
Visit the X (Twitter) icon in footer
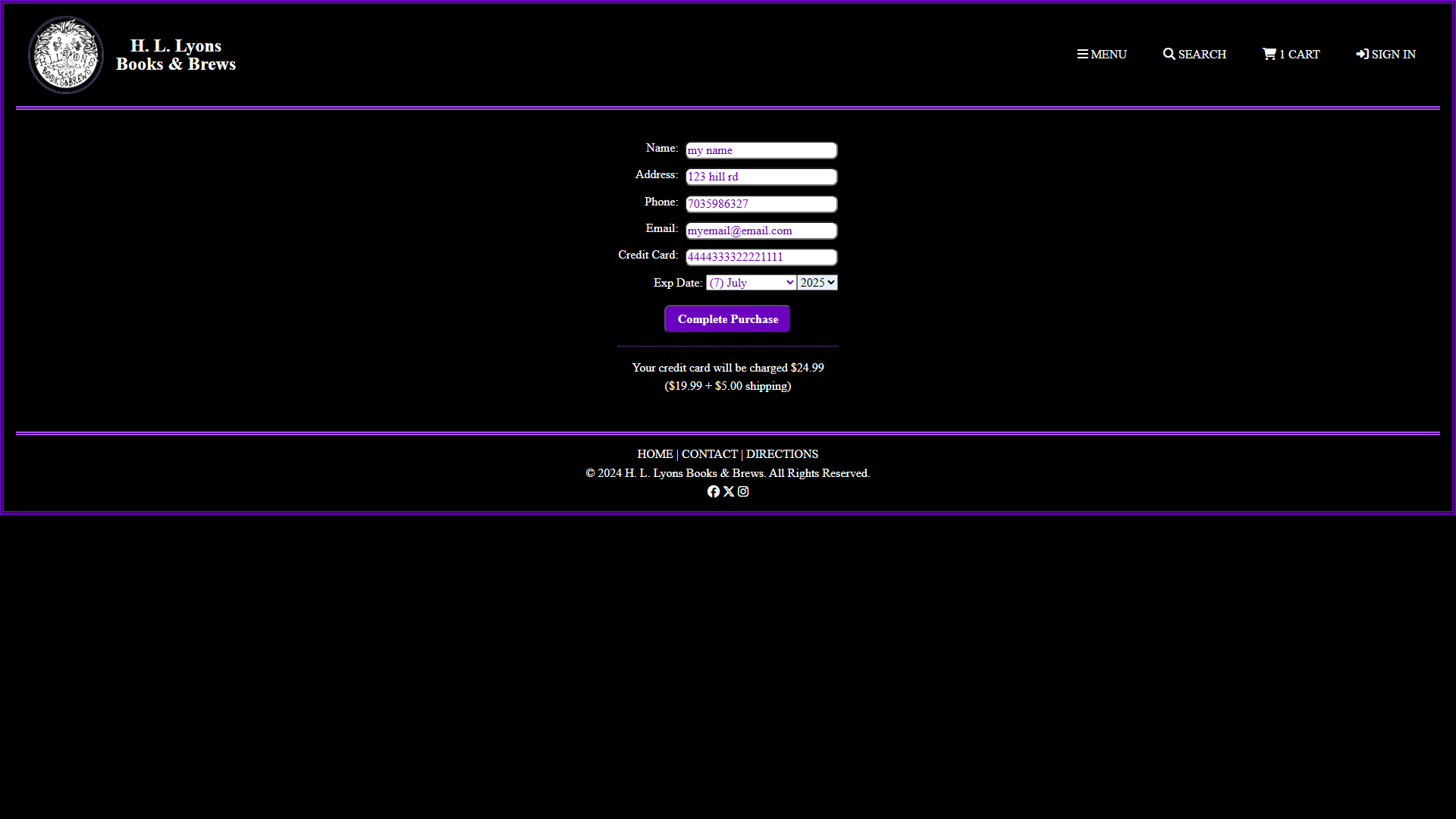[729, 491]
